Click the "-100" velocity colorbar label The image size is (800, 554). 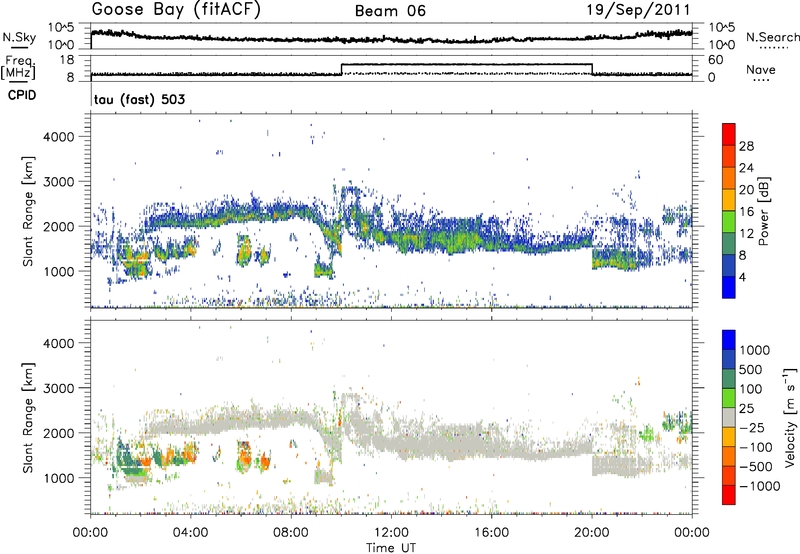pos(755,447)
